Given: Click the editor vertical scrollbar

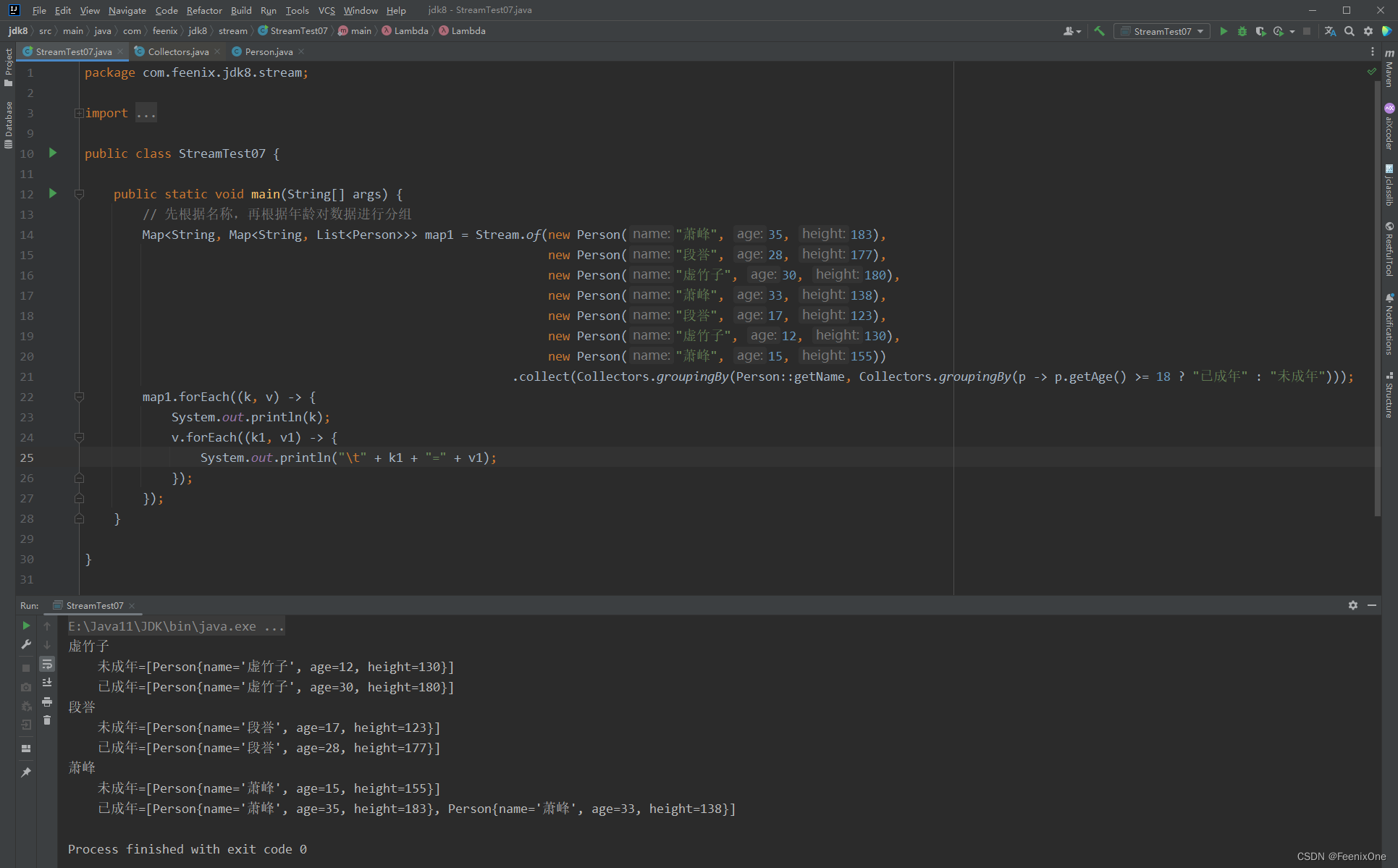Looking at the screenshot, I should click(1376, 290).
